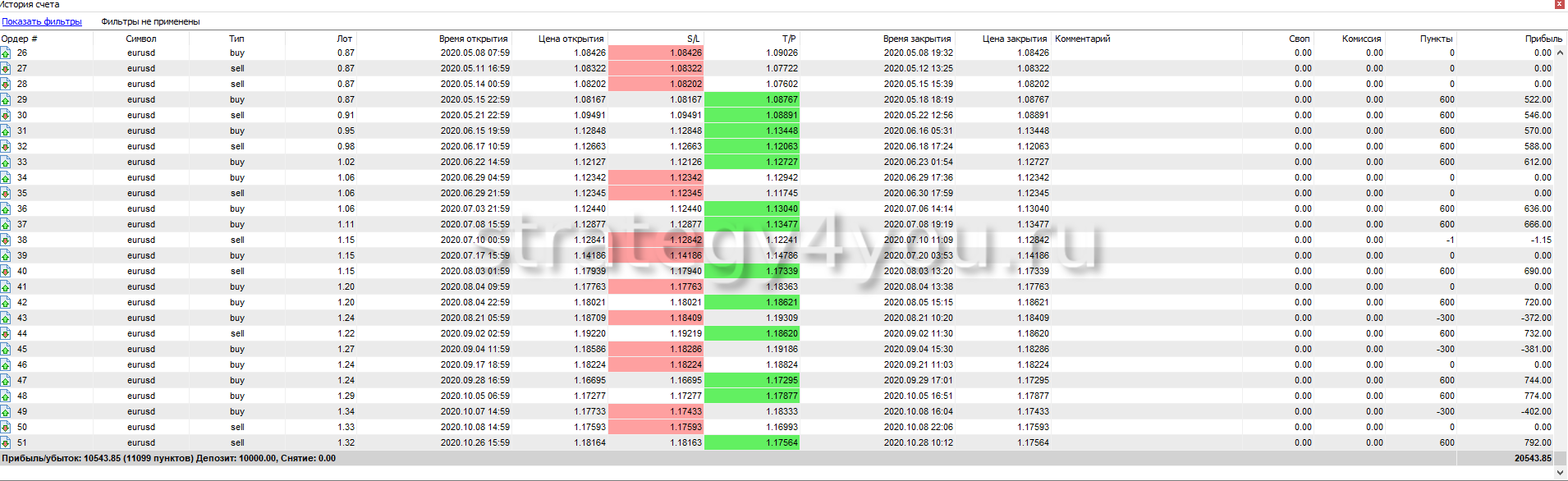Select the profit value 792.00 in order 51

point(1537,443)
